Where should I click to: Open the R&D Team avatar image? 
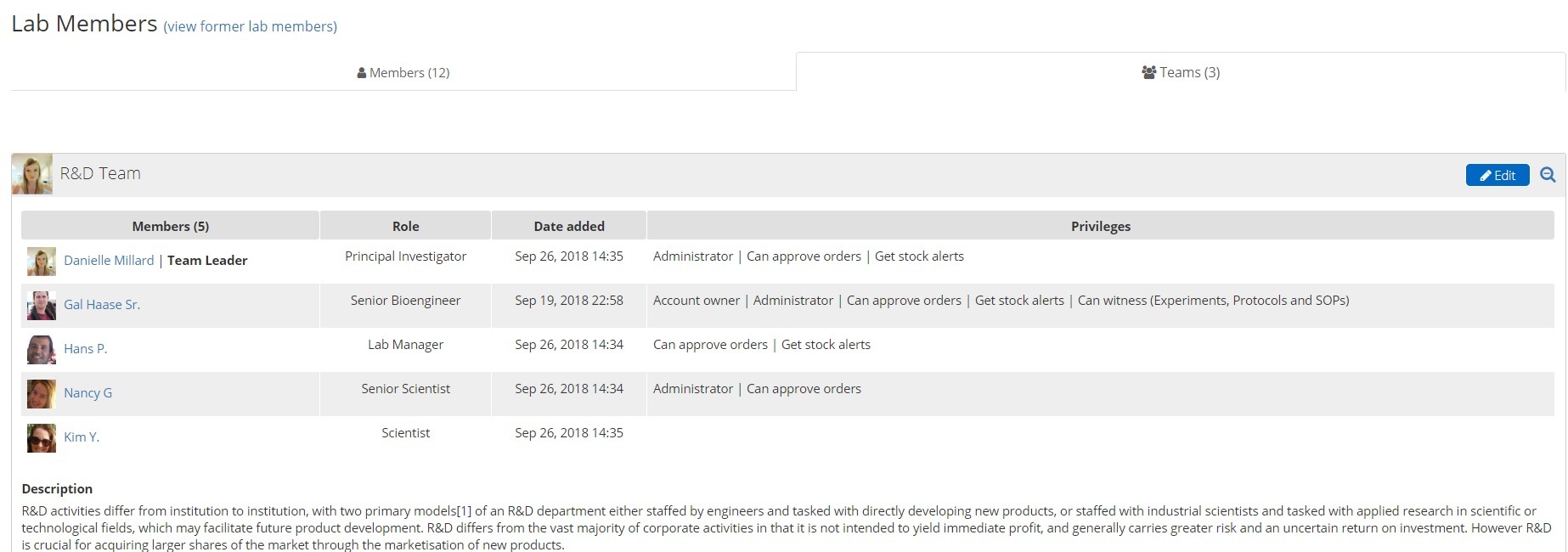[31, 174]
